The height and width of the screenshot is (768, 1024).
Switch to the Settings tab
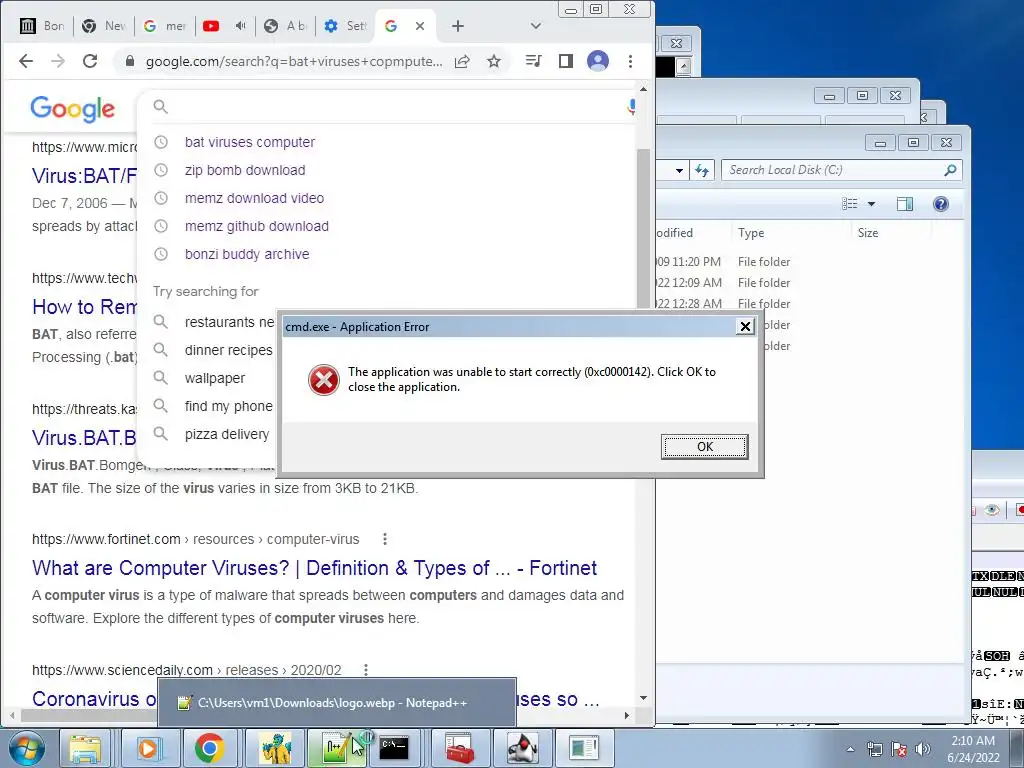(346, 26)
